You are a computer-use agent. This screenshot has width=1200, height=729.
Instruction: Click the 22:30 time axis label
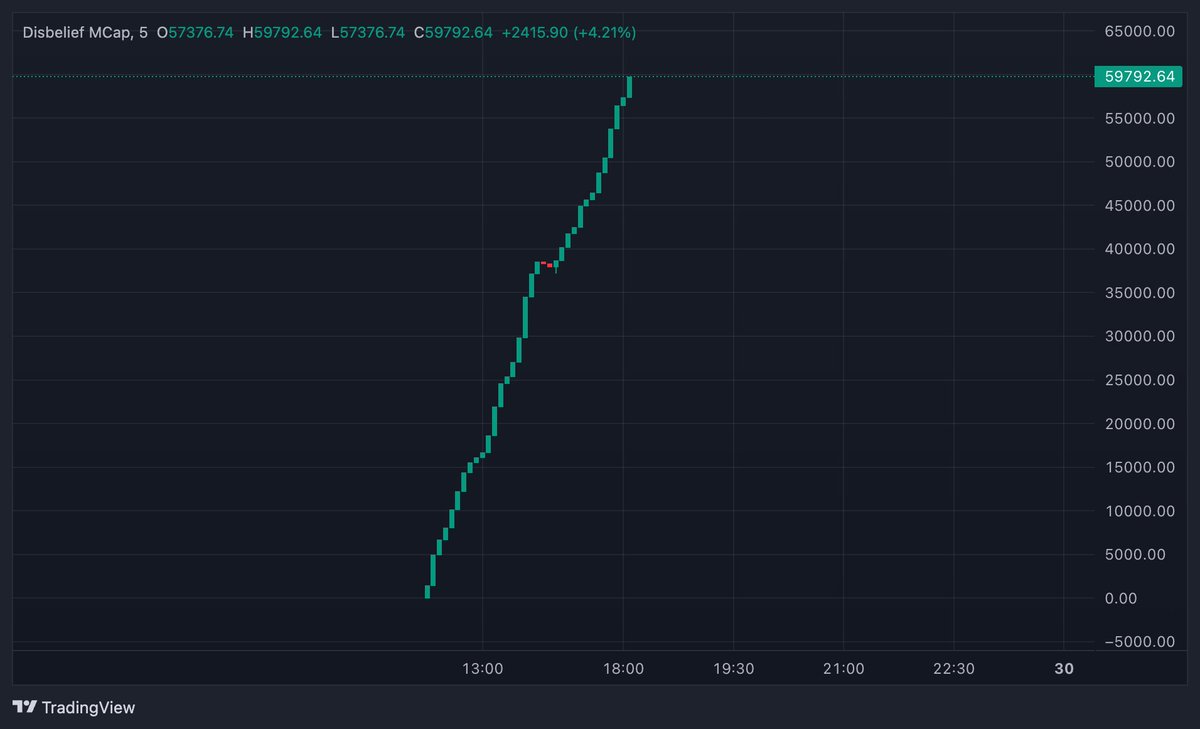point(953,669)
